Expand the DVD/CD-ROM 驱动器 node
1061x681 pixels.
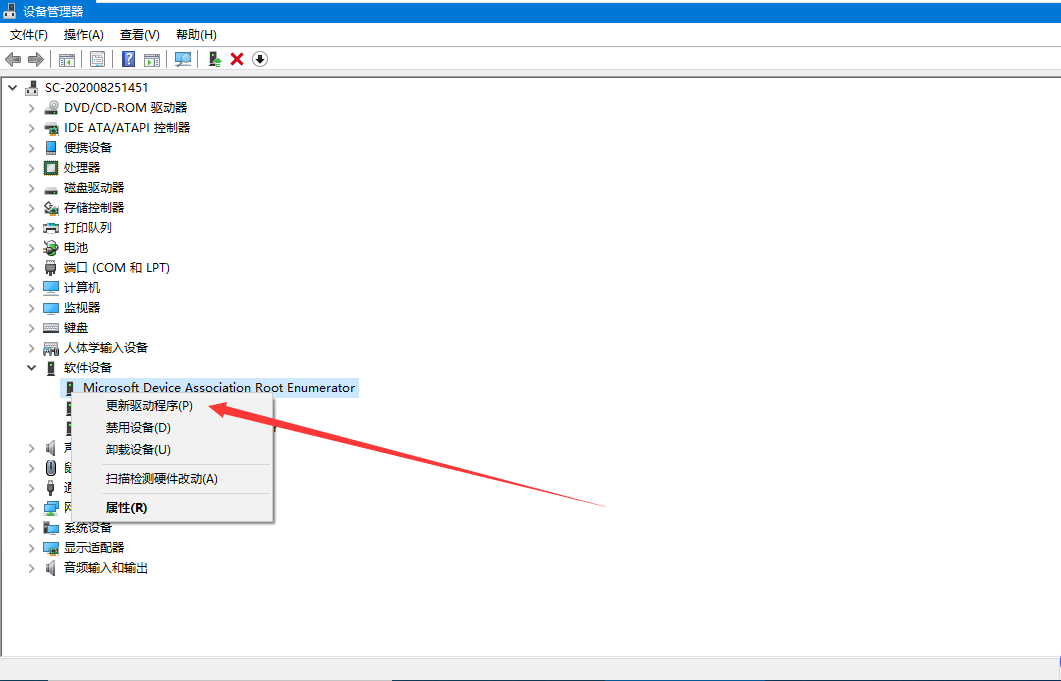click(32, 108)
